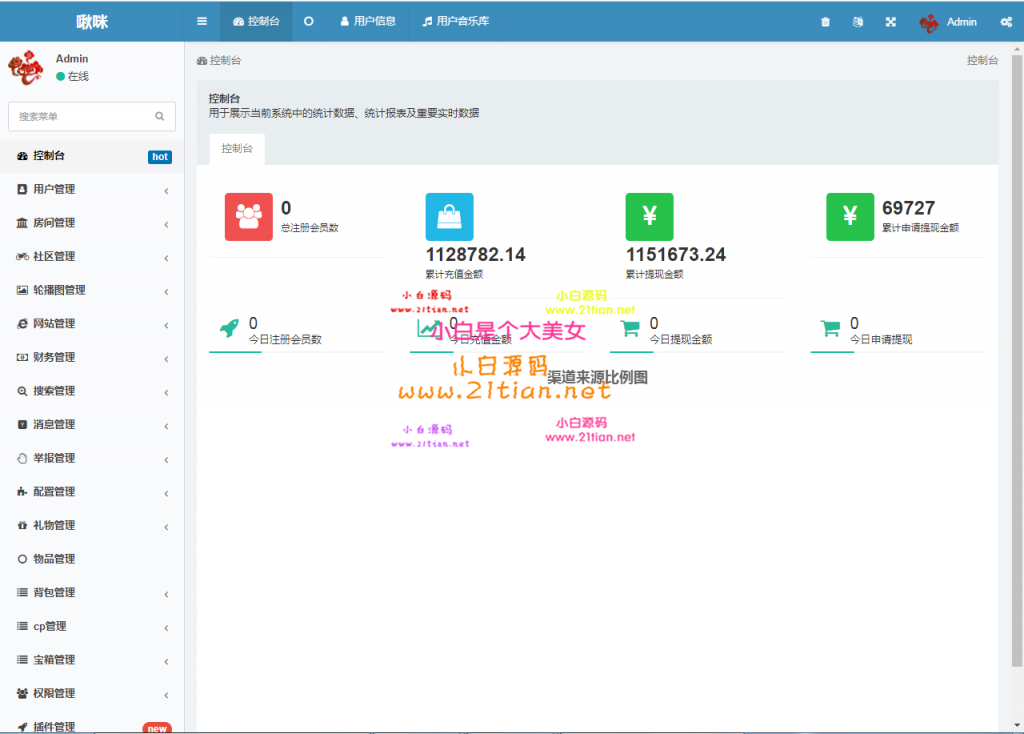Click the 权限管理 group icon in the sidebar
This screenshot has width=1024, height=734.
(22, 694)
